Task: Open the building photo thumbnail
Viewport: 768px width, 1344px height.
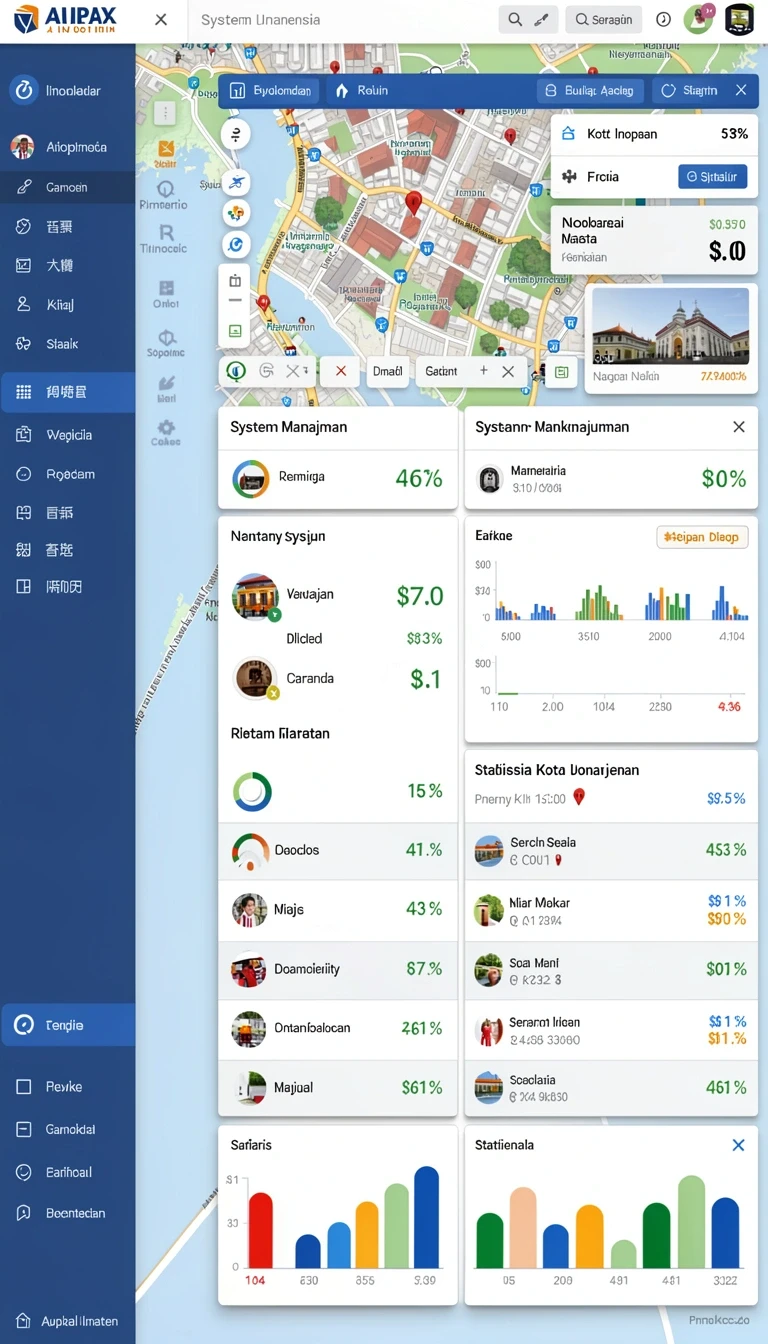Action: (x=670, y=326)
